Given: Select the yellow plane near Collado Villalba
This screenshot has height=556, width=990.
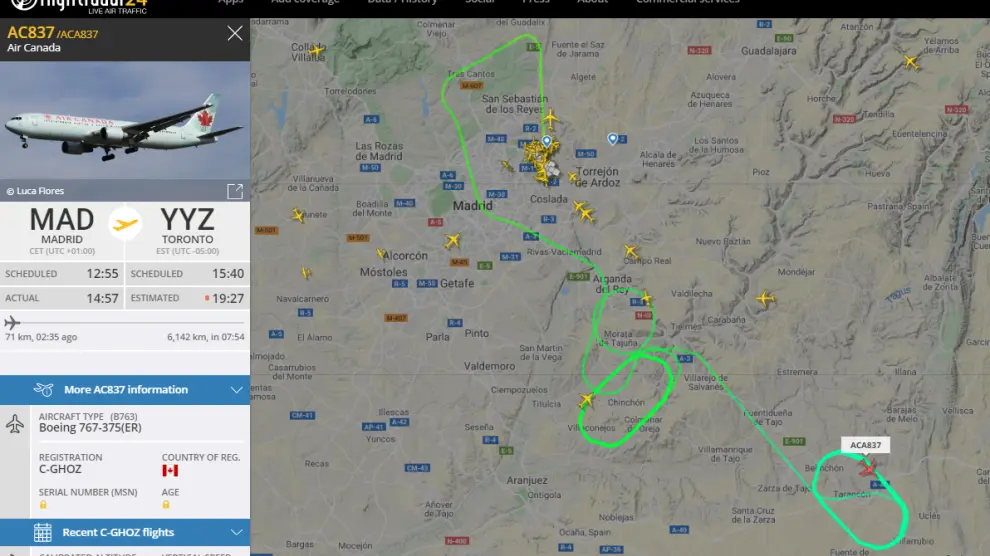Looking at the screenshot, I should click(x=317, y=50).
